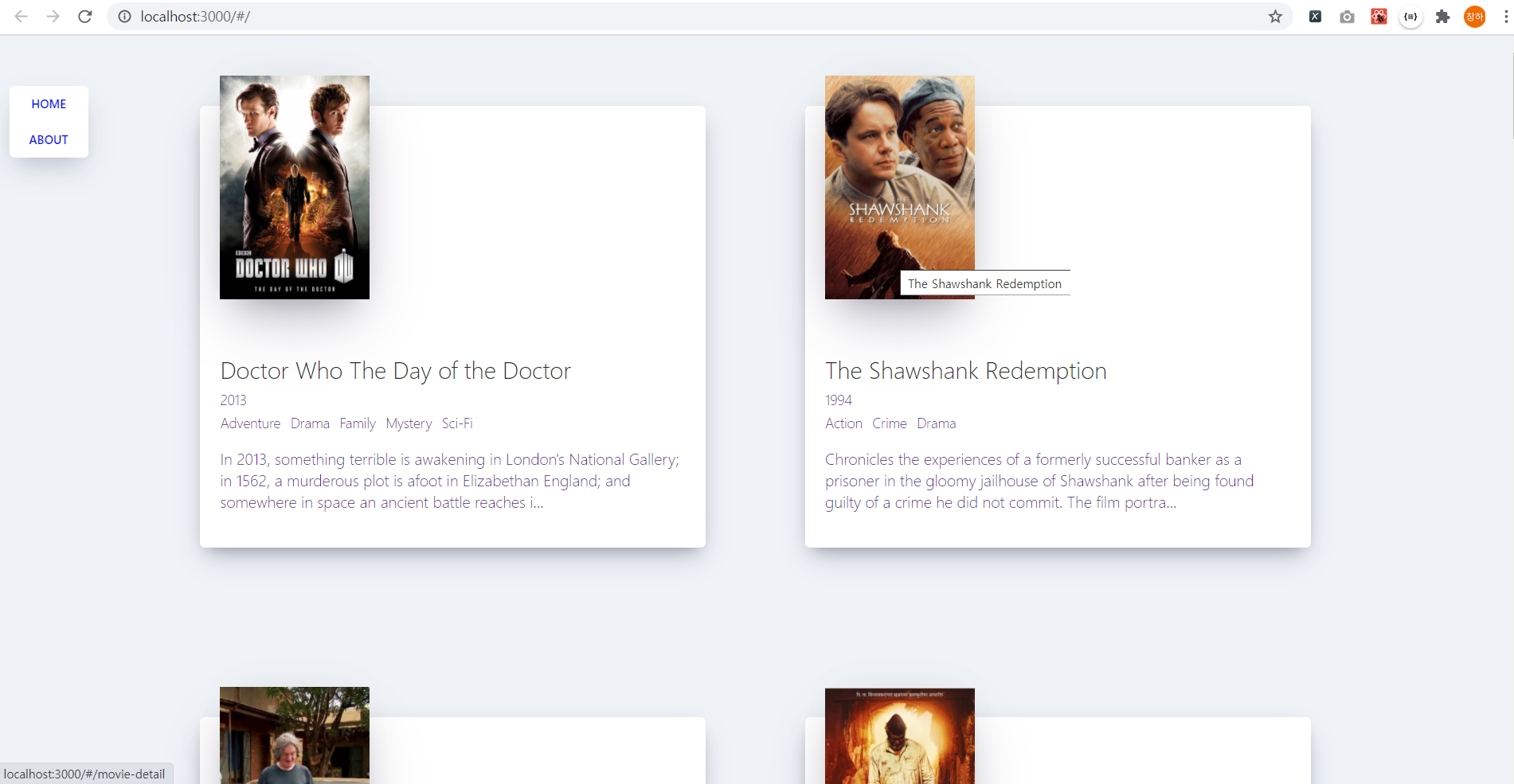Select the Action genre tag

[x=843, y=423]
